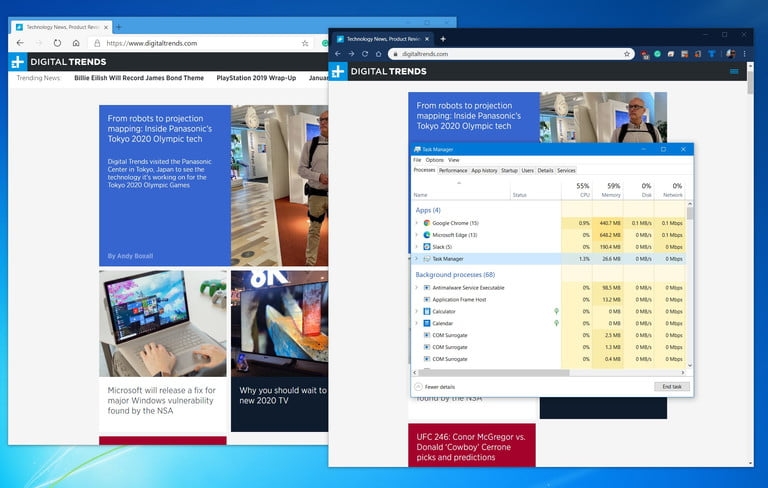Open a new tab in the Edge window
The image size is (768, 488).
[x=119, y=27]
